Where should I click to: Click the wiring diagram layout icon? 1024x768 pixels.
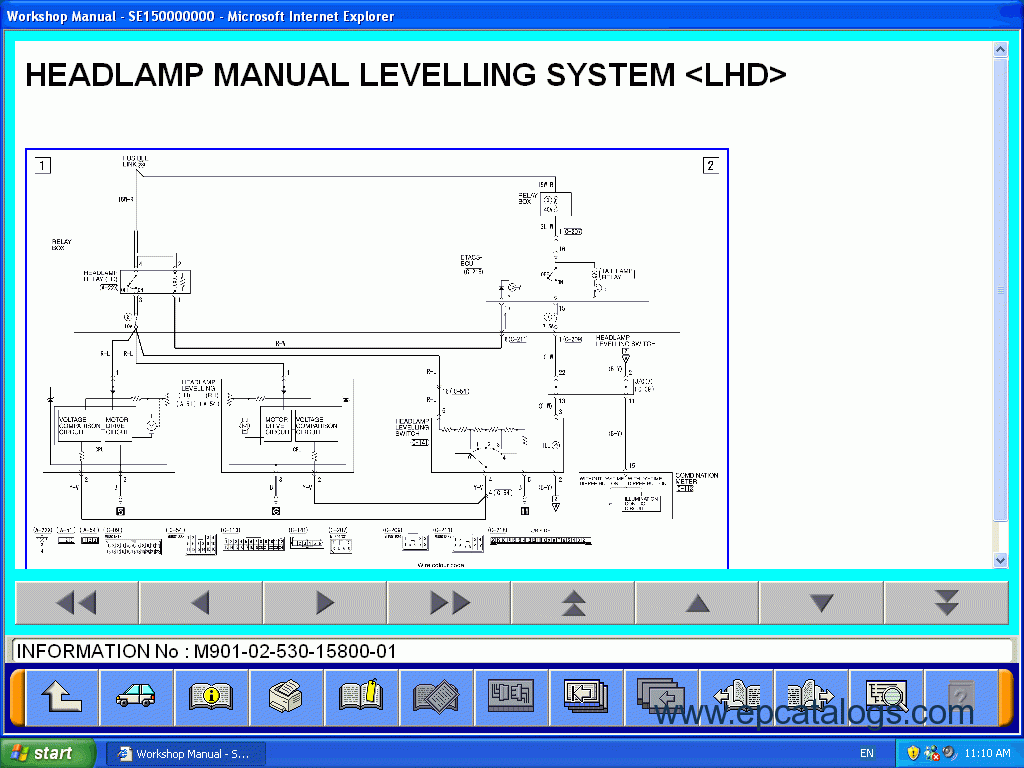511,697
